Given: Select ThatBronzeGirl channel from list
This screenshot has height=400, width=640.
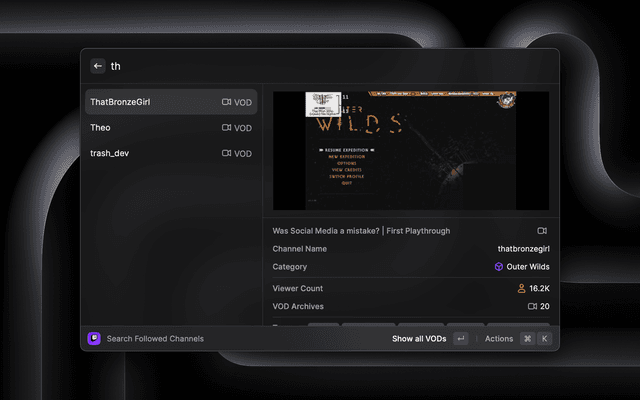Looking at the screenshot, I should point(171,102).
